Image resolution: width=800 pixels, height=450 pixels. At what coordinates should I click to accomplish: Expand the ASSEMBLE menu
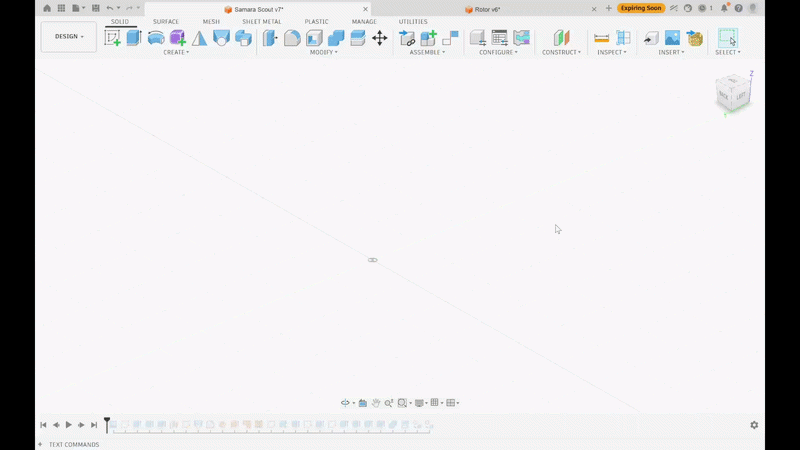pos(427,53)
